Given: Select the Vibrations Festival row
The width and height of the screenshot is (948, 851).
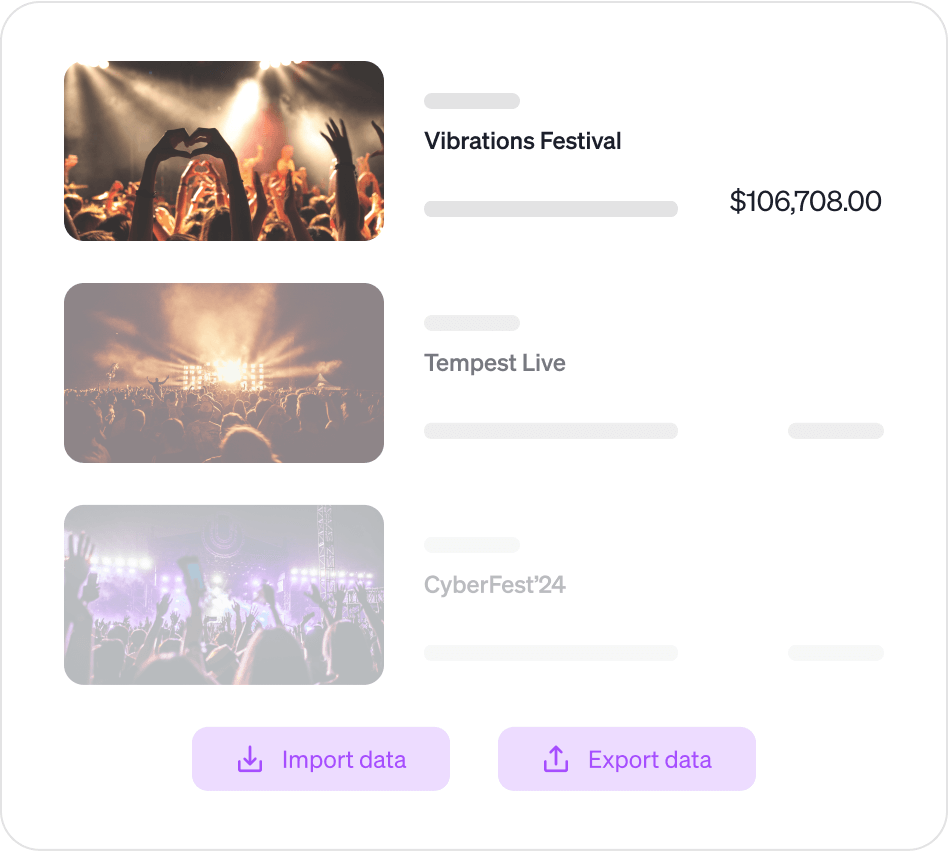Looking at the screenshot, I should click(x=473, y=151).
